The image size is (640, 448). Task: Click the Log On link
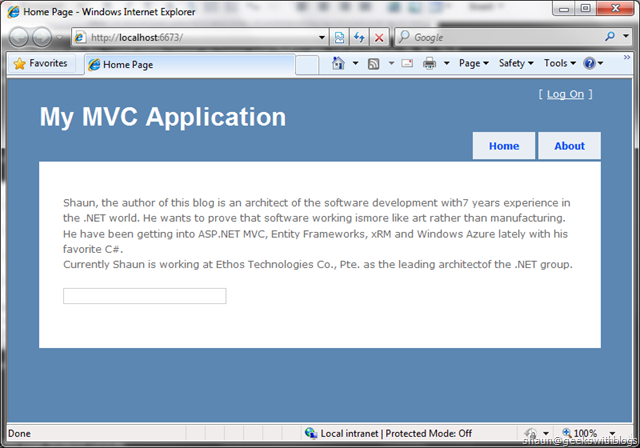coord(565,94)
